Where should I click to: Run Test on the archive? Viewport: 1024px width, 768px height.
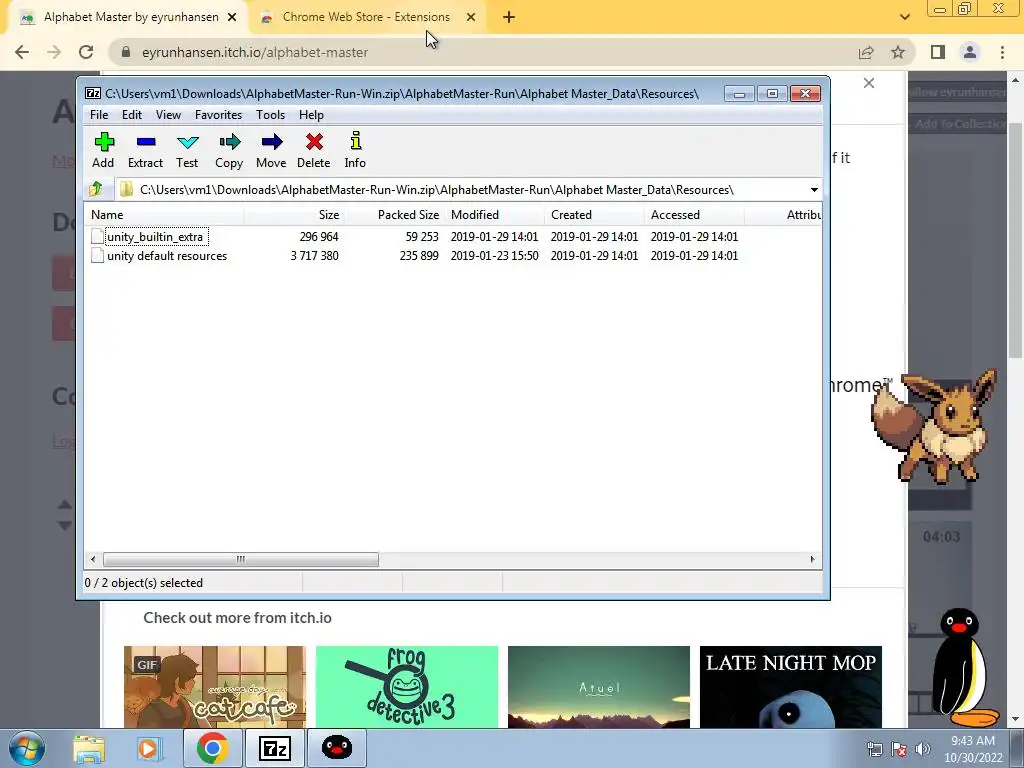pyautogui.click(x=187, y=150)
